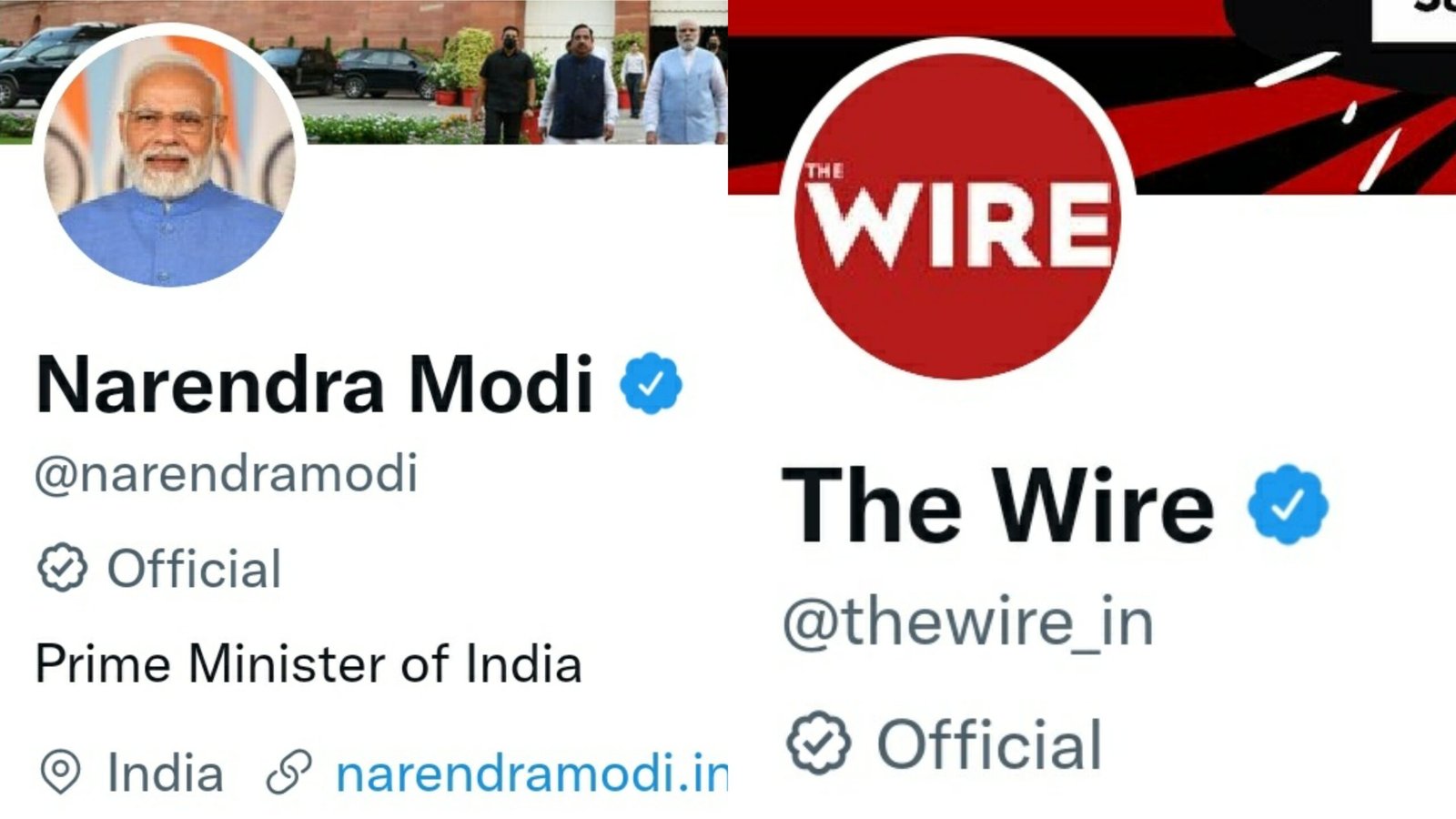The width and height of the screenshot is (1456, 819).
Task: Open Modi's header banner photo
Action: coord(510,72)
